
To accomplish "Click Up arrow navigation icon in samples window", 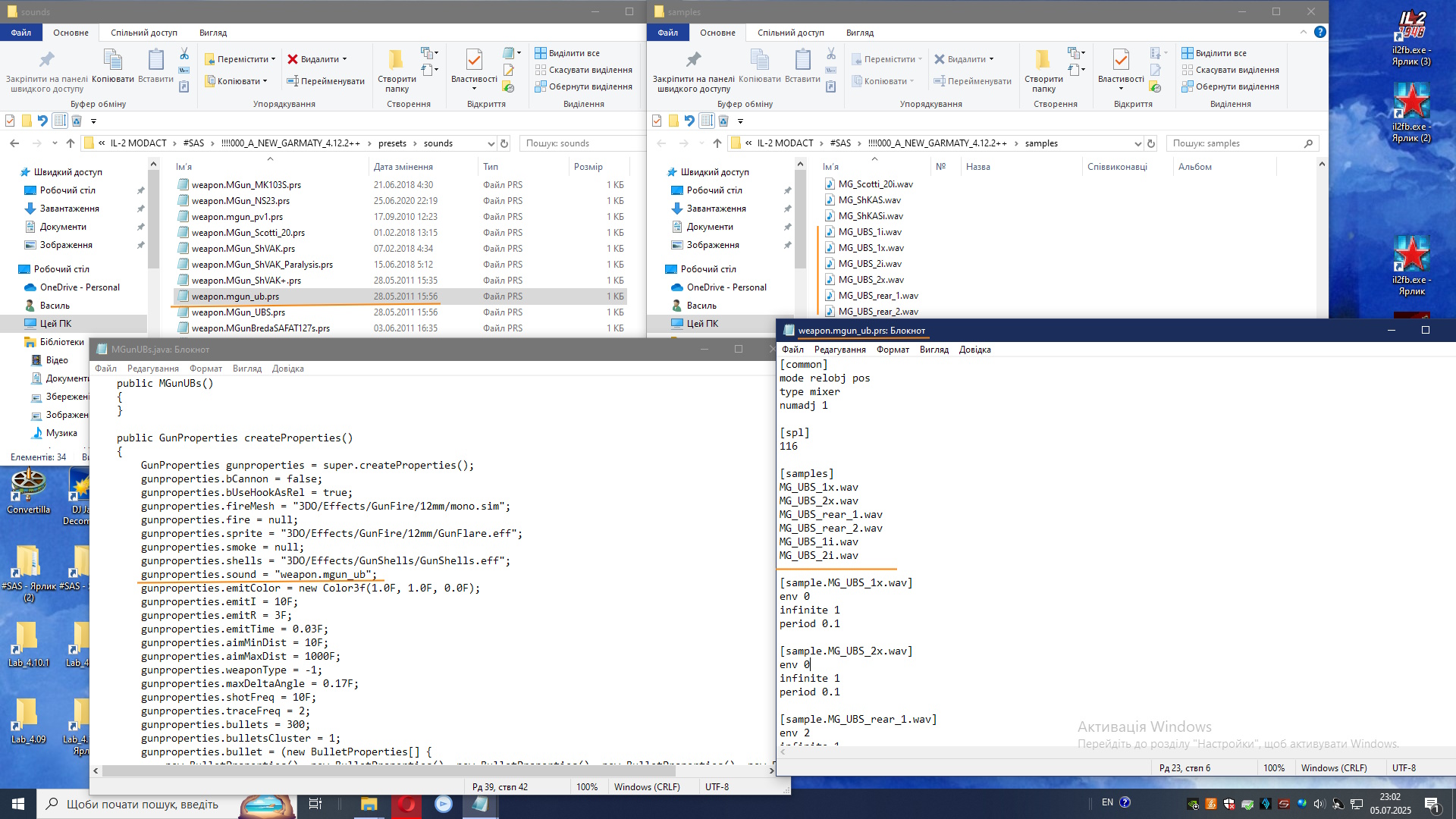I will coord(717,143).
